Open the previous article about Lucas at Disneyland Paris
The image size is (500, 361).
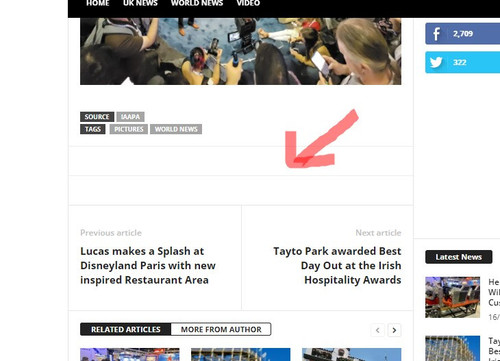[148, 266]
